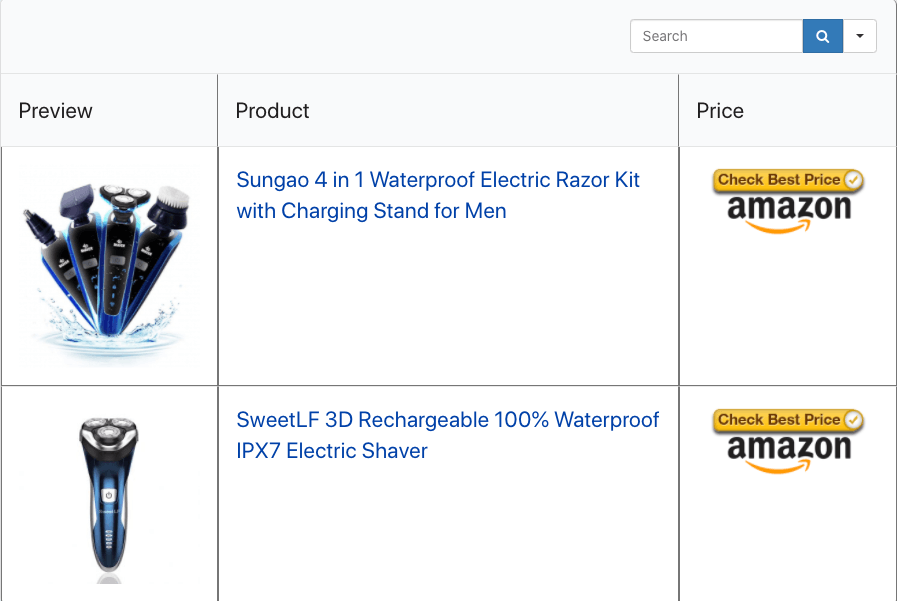The image size is (897, 601).
Task: Click the nose trimmer attachment in Sungao image
Action: [35, 222]
